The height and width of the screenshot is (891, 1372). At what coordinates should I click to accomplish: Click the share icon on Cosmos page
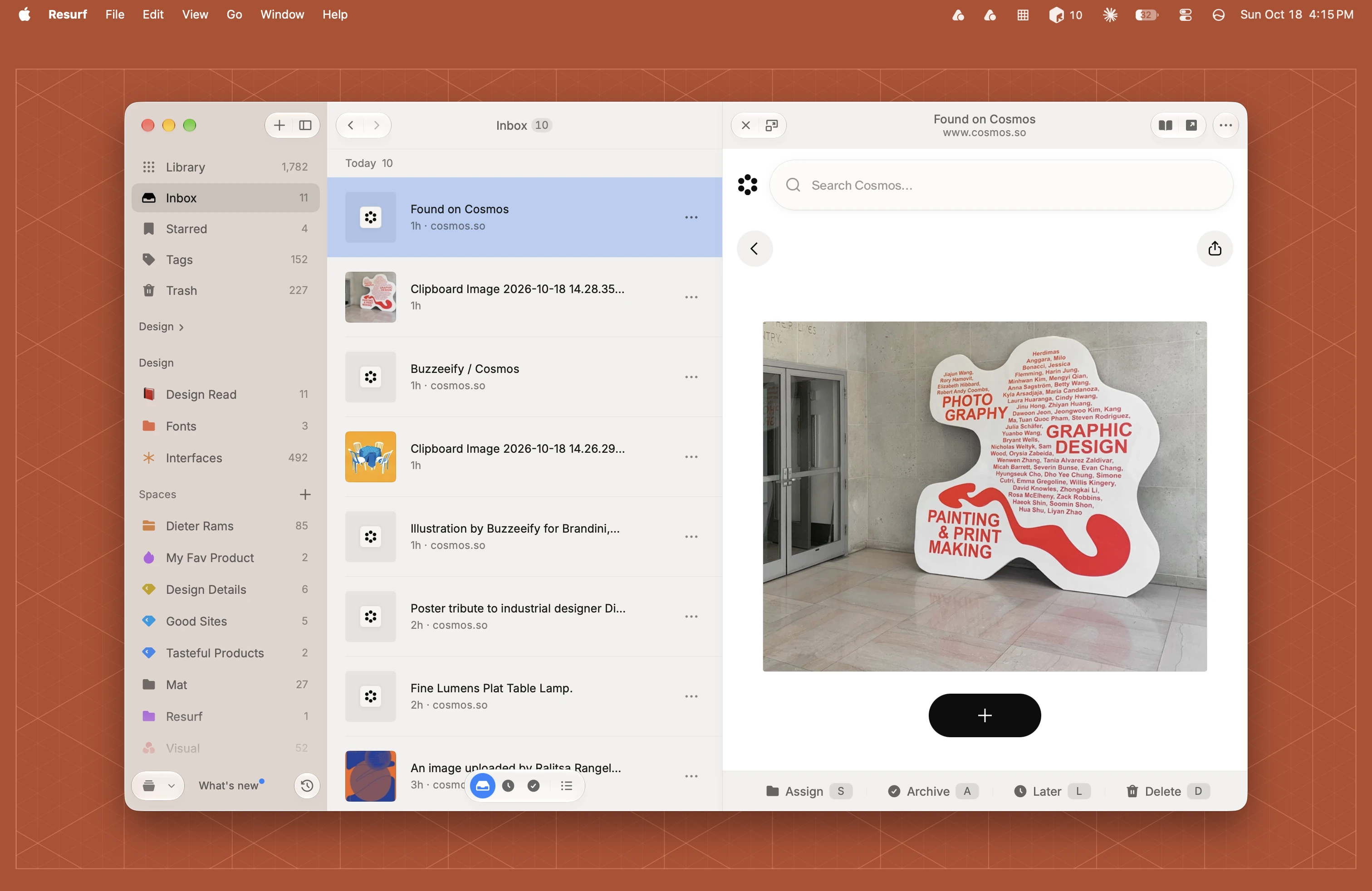point(1215,249)
